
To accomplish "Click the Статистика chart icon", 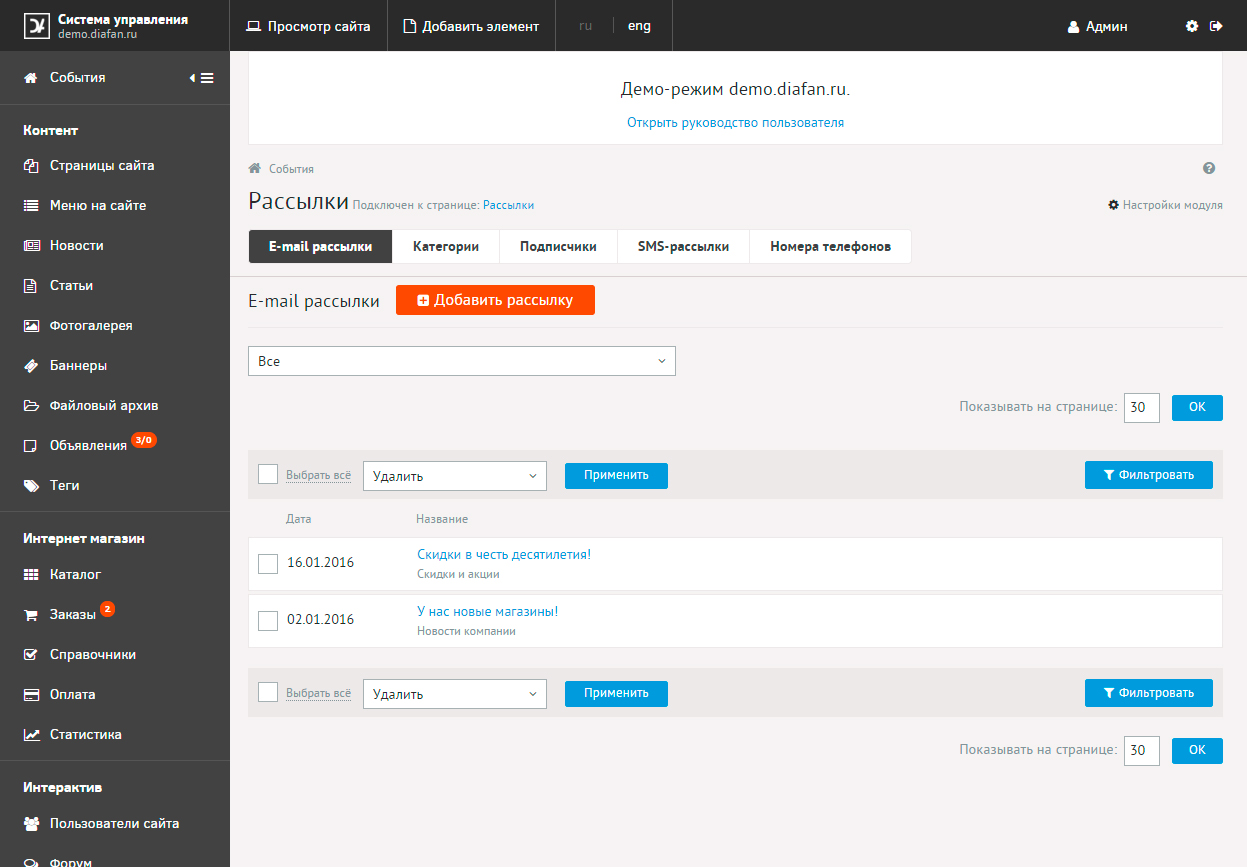I will coord(30,735).
